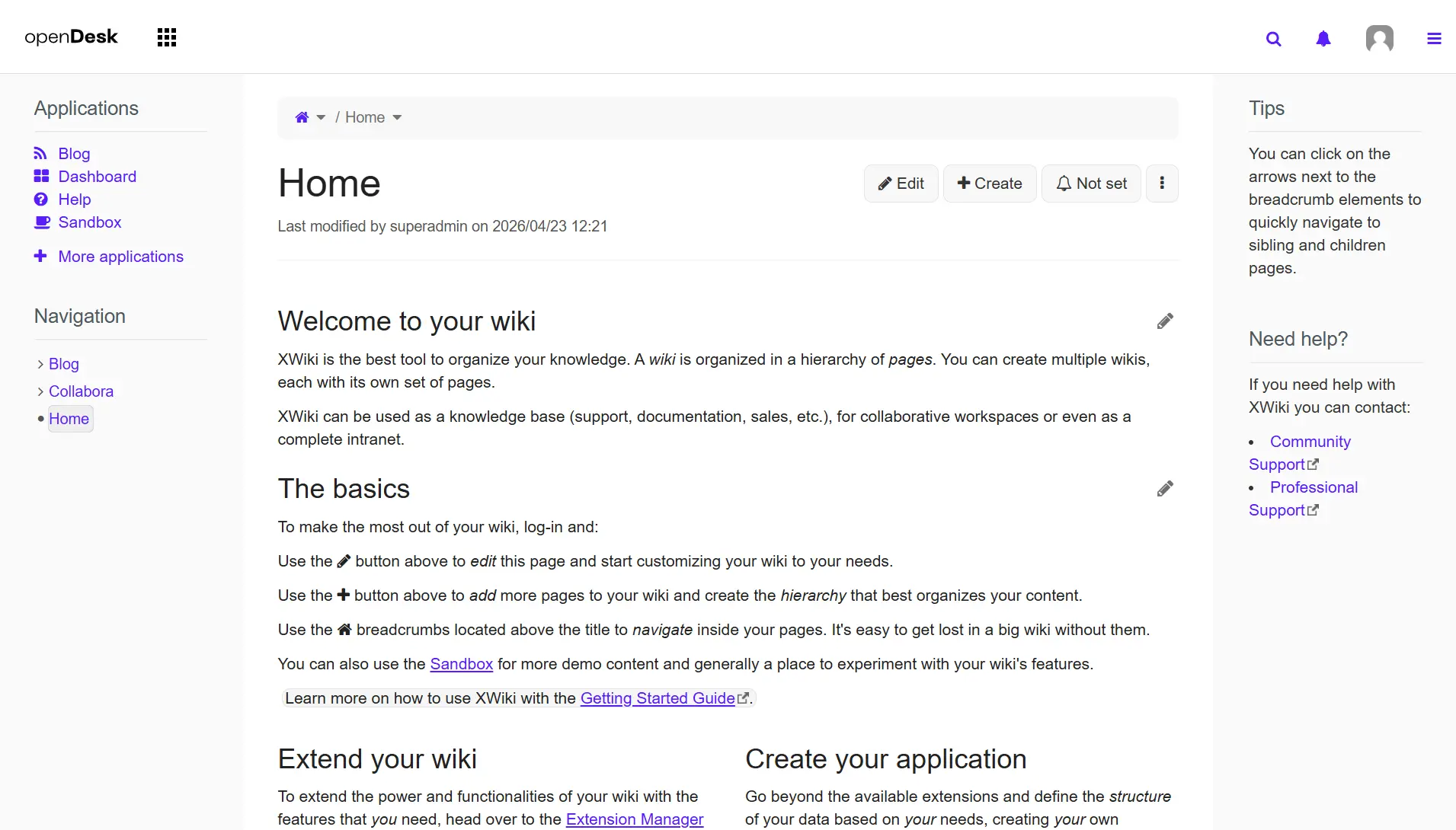1456x830 pixels.
Task: Click the 'Need help?' panel heading
Action: (1298, 339)
